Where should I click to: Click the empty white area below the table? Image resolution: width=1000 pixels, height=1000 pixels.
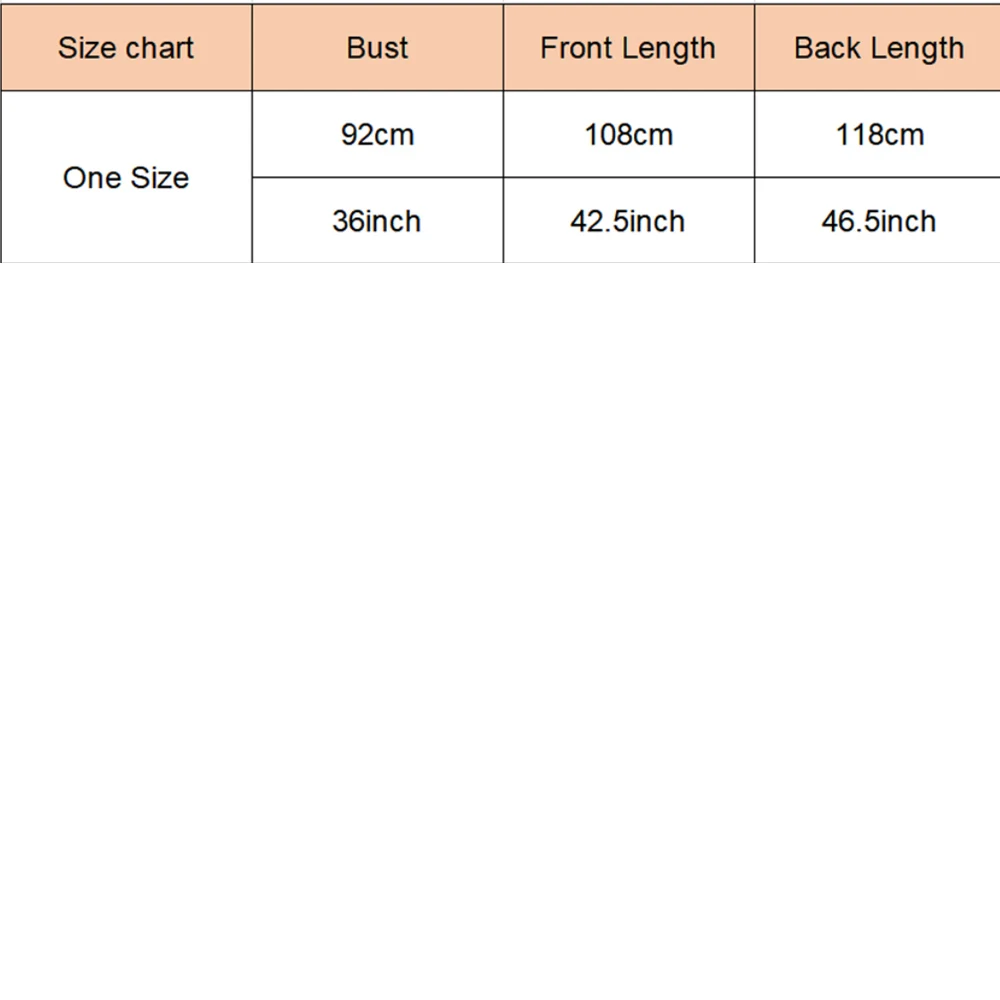pos(500,631)
